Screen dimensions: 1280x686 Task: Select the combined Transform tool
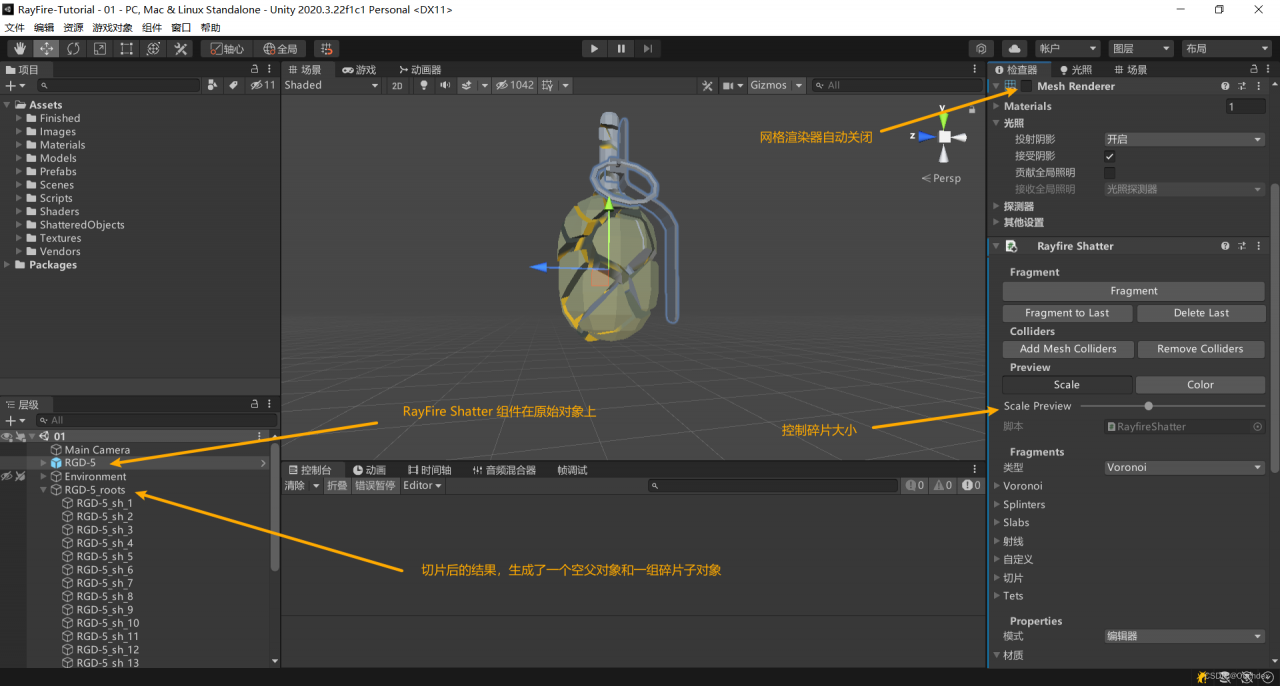[x=154, y=48]
